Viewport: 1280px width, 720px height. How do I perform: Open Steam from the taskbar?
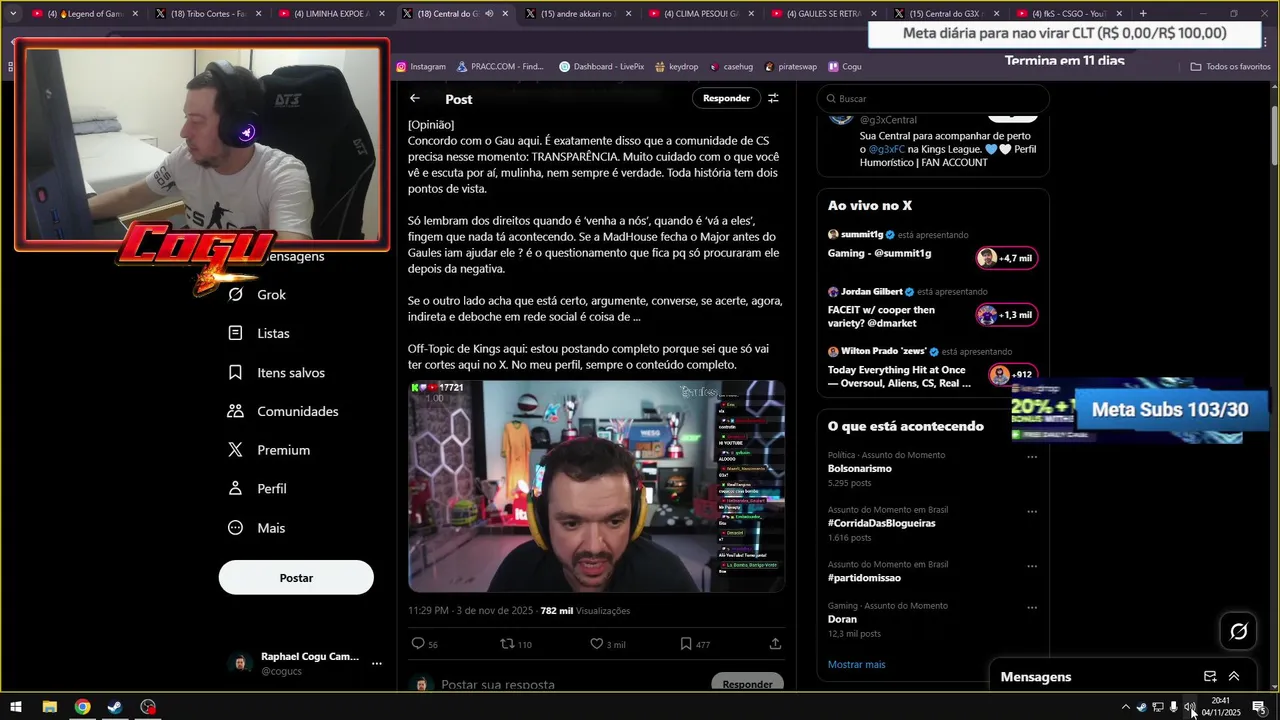click(115, 707)
